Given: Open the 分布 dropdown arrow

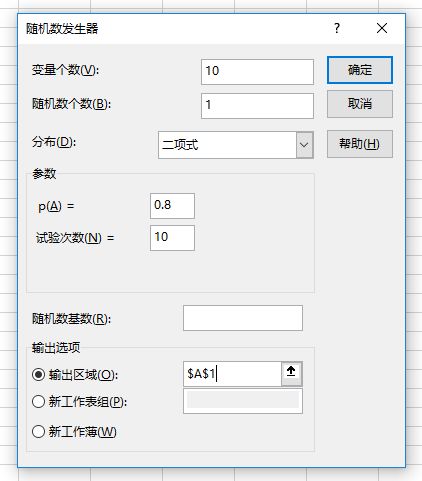Looking at the screenshot, I should 304,145.
